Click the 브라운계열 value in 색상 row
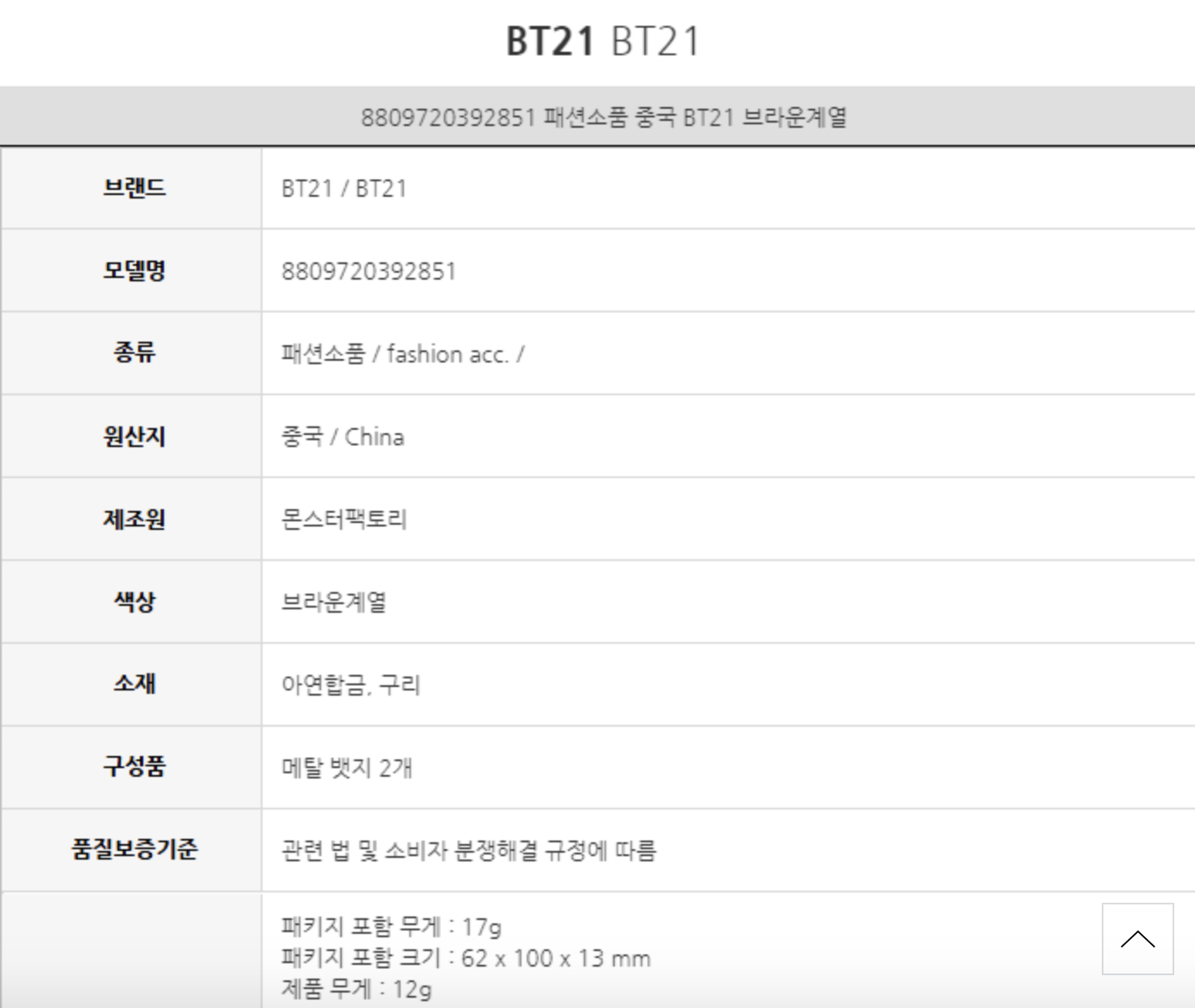The height and width of the screenshot is (1008, 1195). tap(333, 602)
